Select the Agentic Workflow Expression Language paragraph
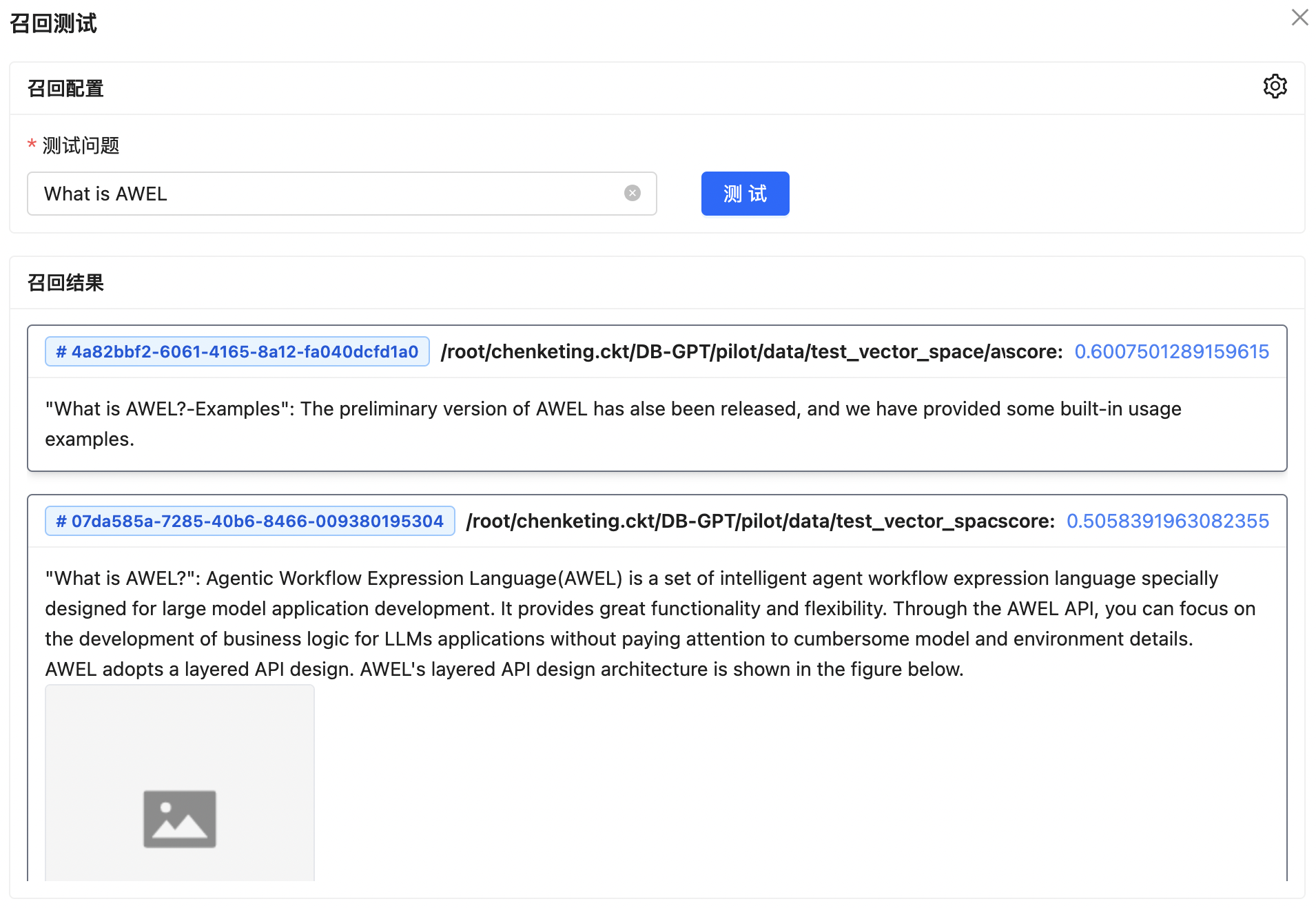1316x908 pixels. (650, 623)
